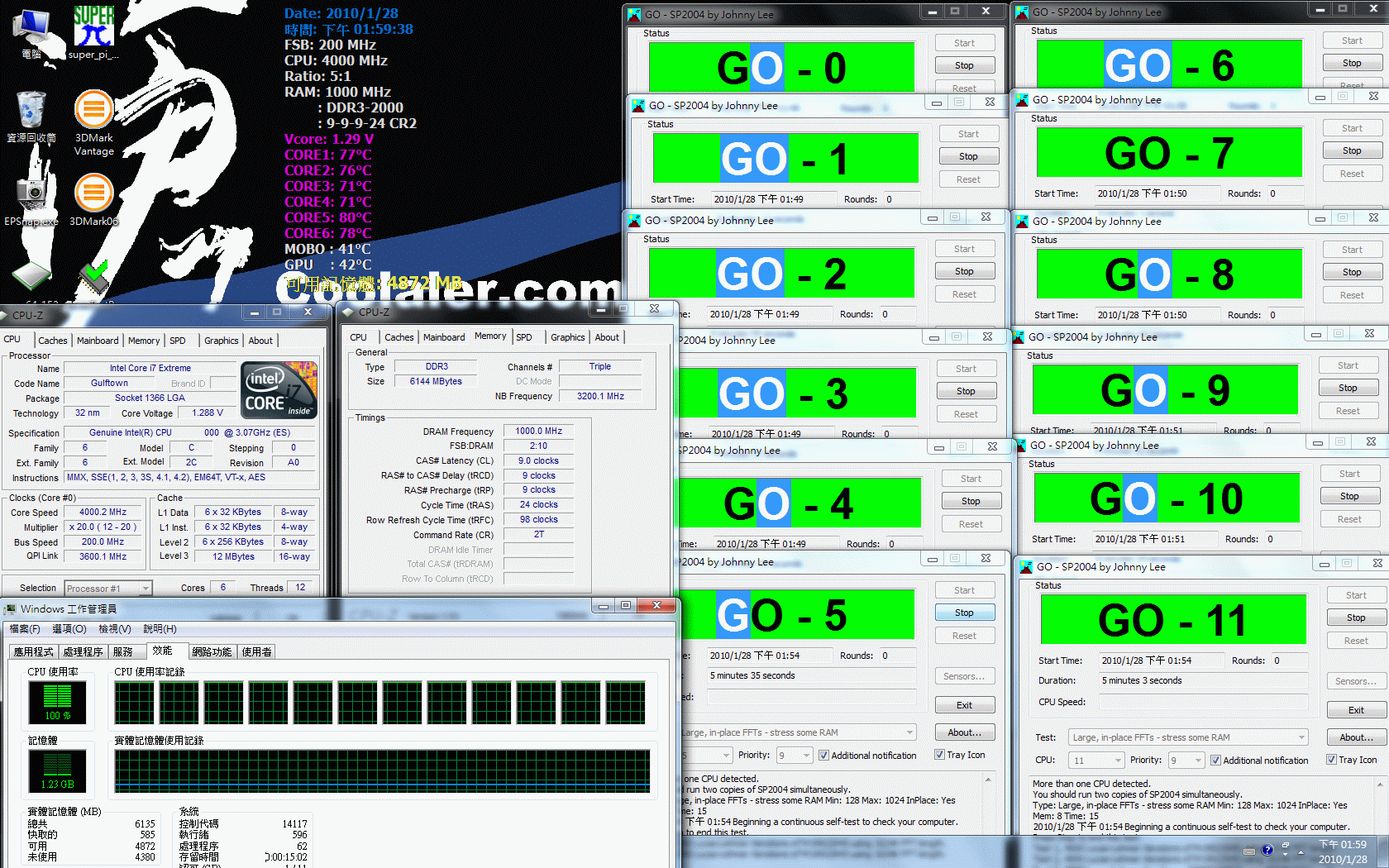Switch to the 網路功能 tab in Task Manager
Screen dimensions: 1389x868
212,651
